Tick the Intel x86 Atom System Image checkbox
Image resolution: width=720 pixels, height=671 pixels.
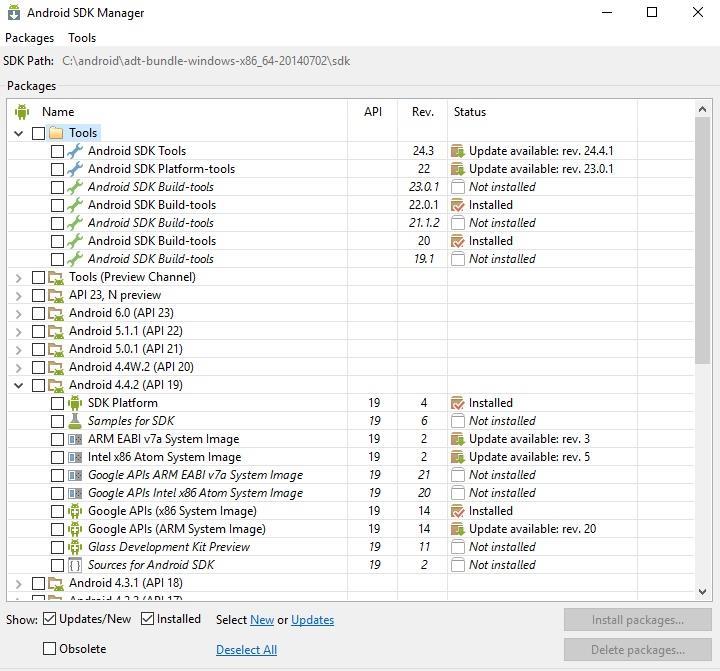[x=57, y=457]
